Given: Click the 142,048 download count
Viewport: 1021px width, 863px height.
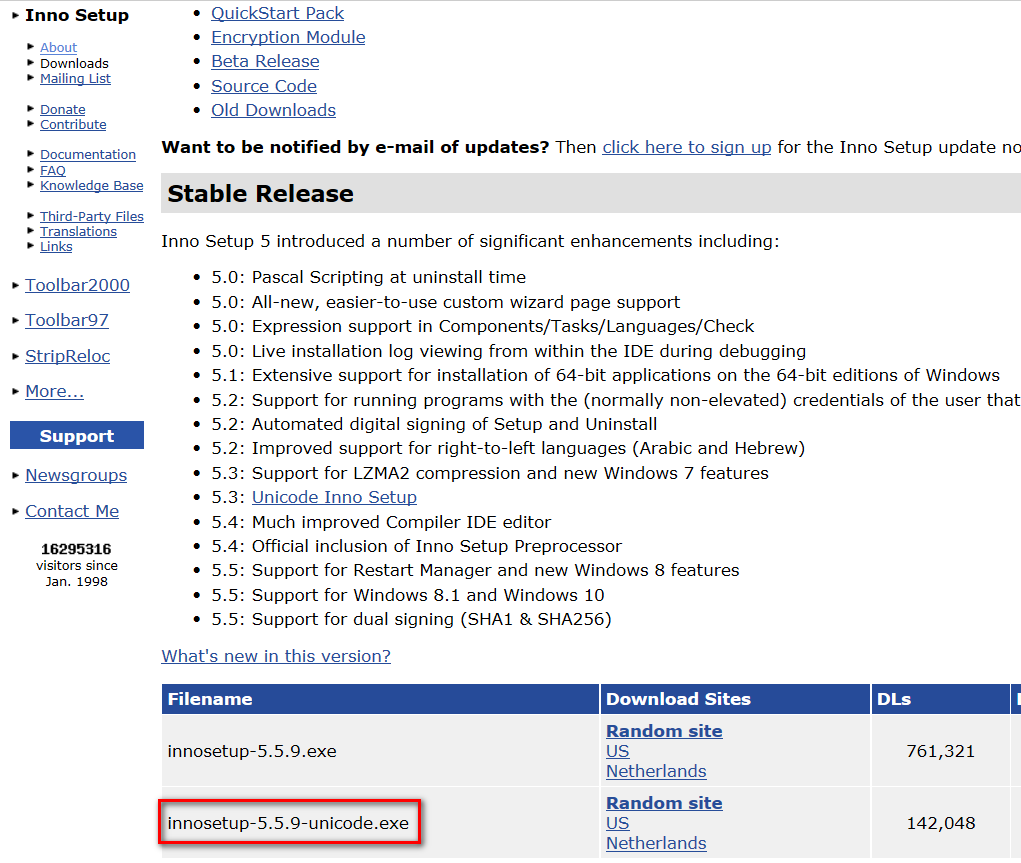Looking at the screenshot, I should tap(940, 823).
